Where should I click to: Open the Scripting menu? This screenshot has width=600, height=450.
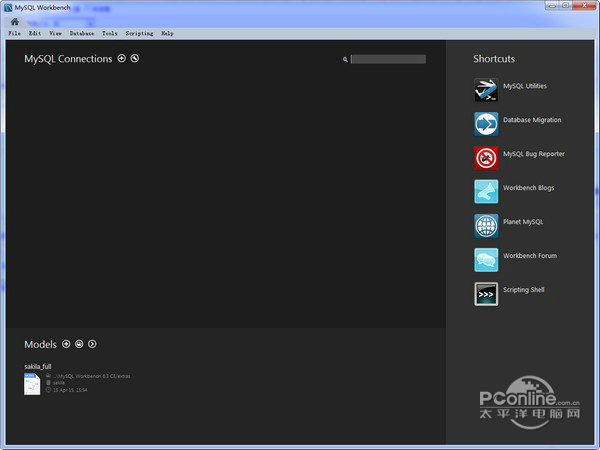click(x=139, y=33)
